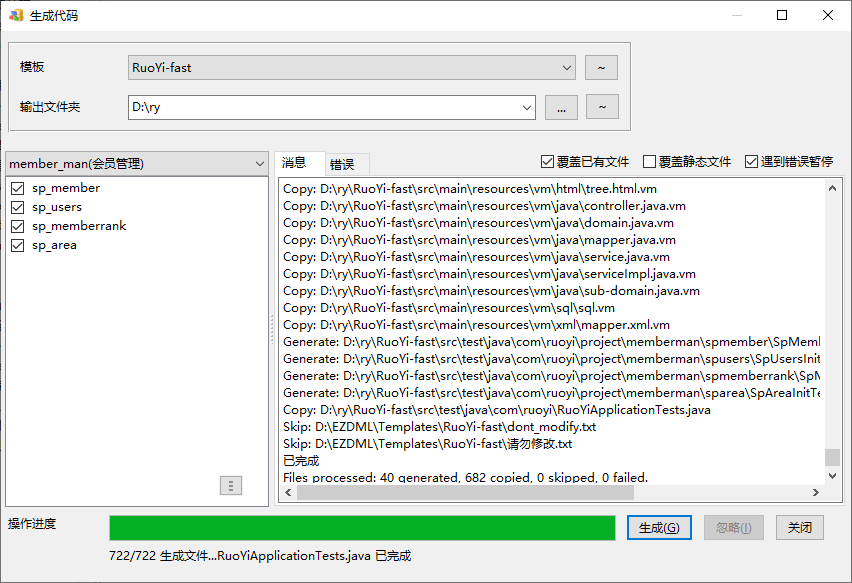Screen dimensions: 852x583
Task: Toggle the sp_memberrank table checkbox
Action: (x=17, y=226)
